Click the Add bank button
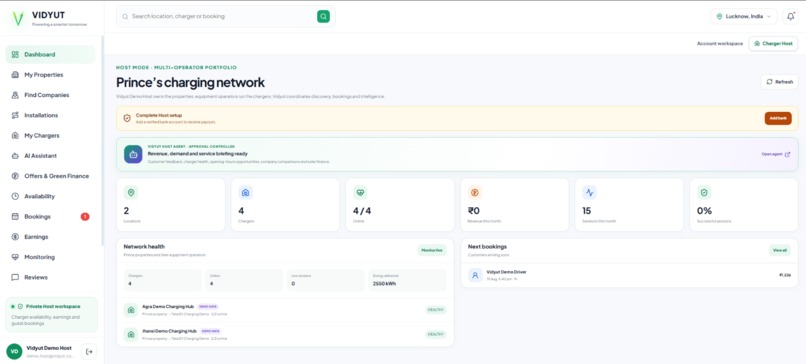Screen dimensions: 806x364 pos(778,118)
